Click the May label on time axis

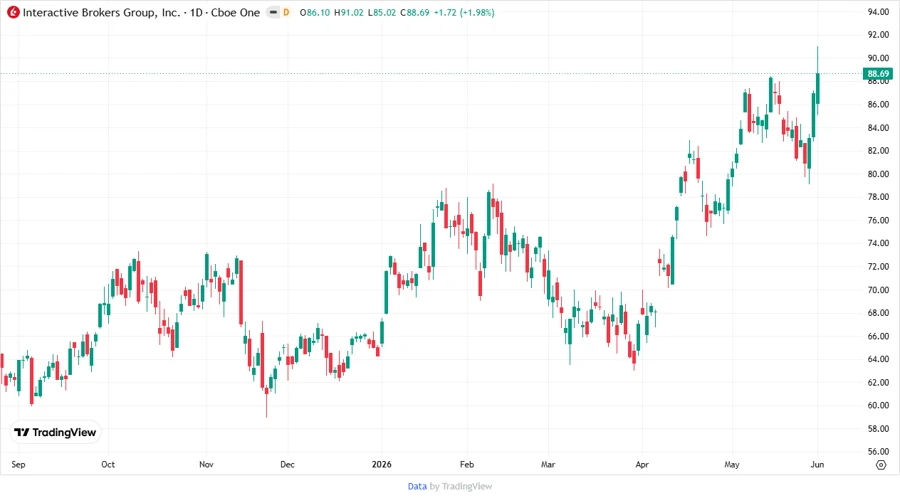coord(732,464)
